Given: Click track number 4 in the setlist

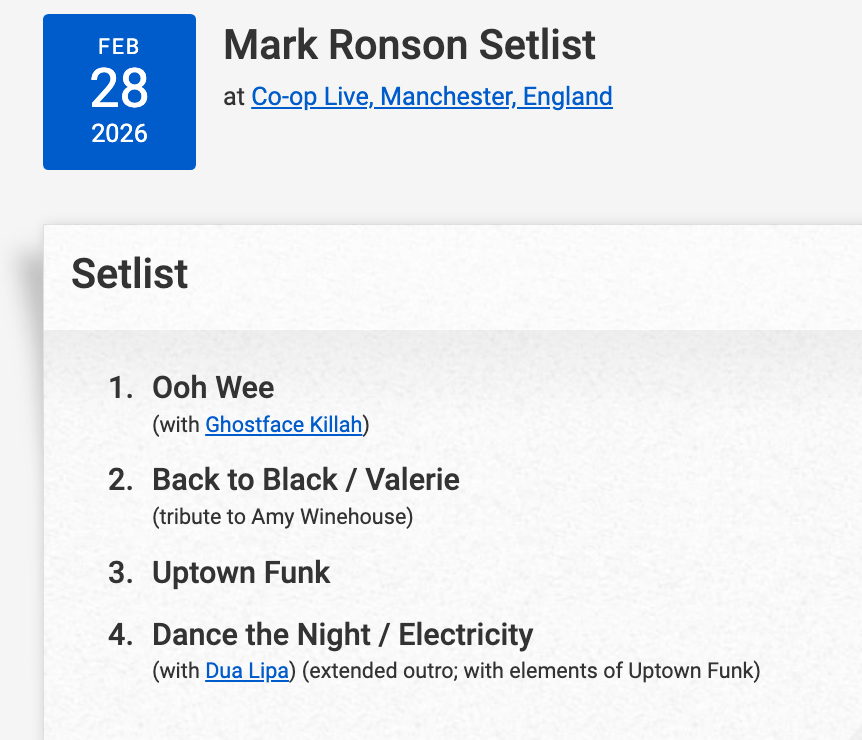Looking at the screenshot, I should (120, 635).
